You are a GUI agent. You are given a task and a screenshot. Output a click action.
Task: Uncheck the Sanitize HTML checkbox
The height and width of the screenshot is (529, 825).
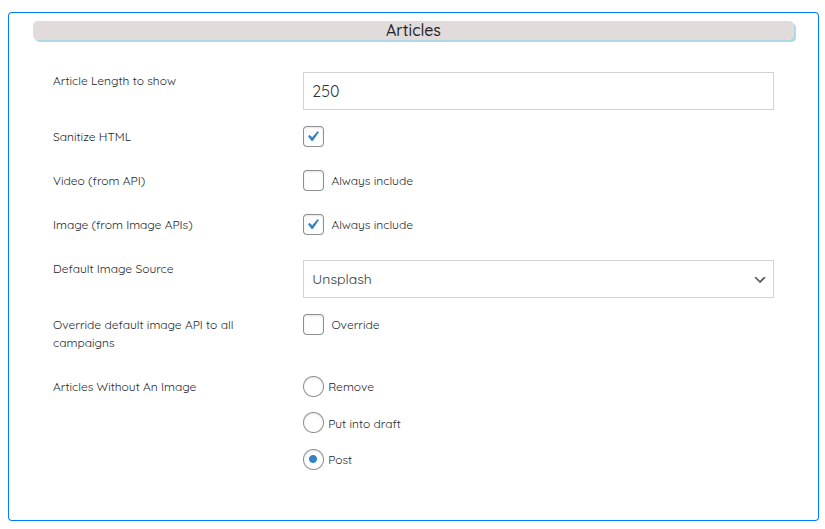pos(313,136)
